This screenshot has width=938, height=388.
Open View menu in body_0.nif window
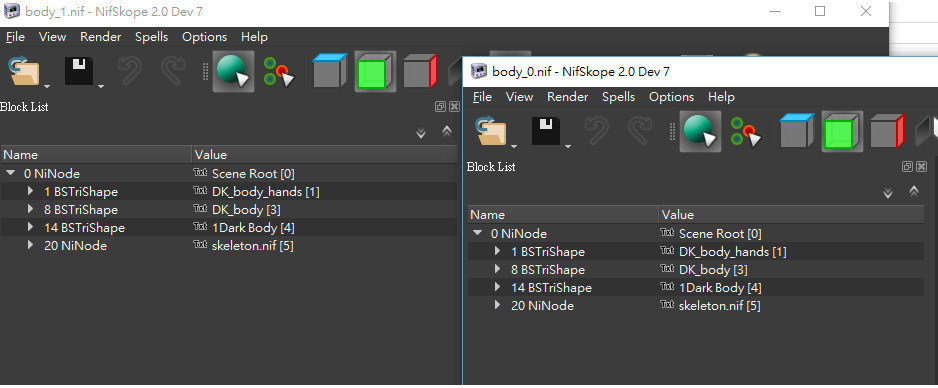tap(519, 96)
